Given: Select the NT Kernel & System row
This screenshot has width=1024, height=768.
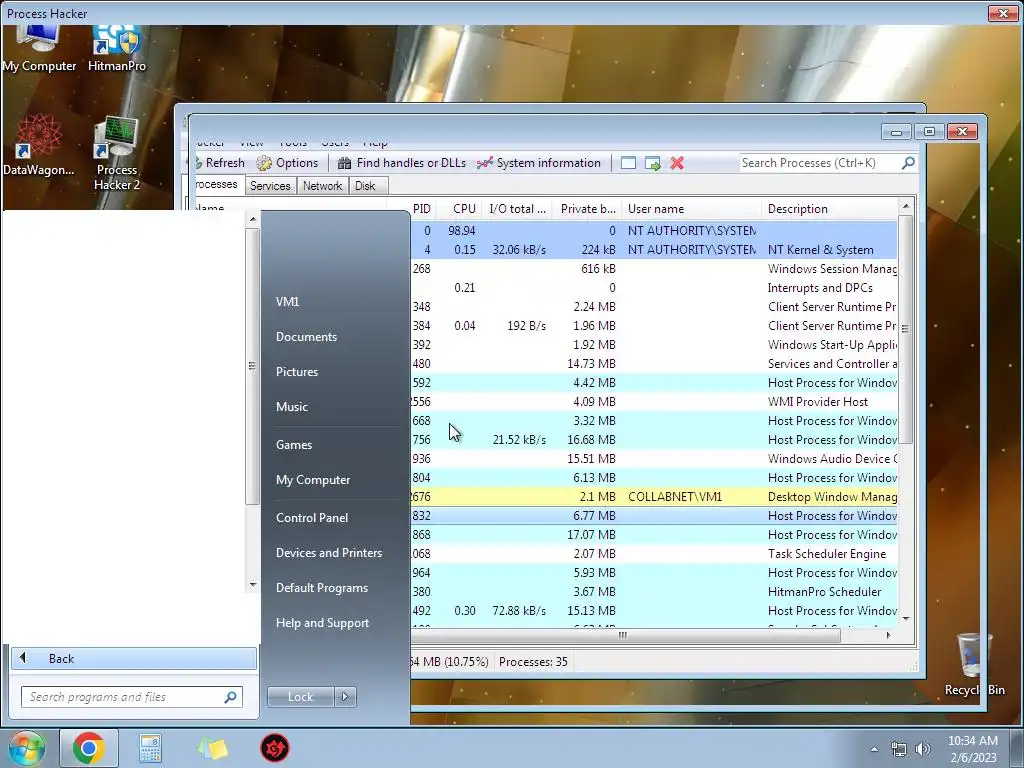Looking at the screenshot, I should [654, 249].
